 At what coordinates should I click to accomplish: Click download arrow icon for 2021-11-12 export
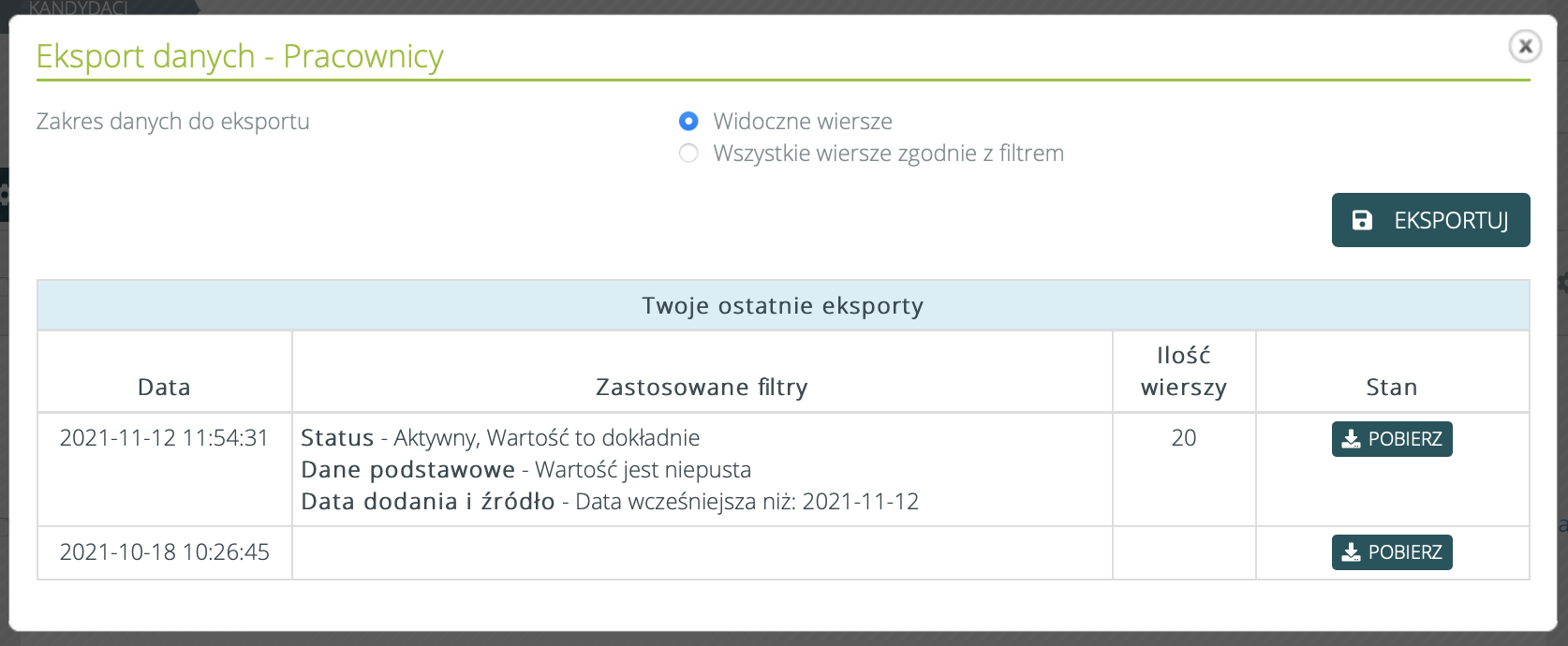(1351, 439)
